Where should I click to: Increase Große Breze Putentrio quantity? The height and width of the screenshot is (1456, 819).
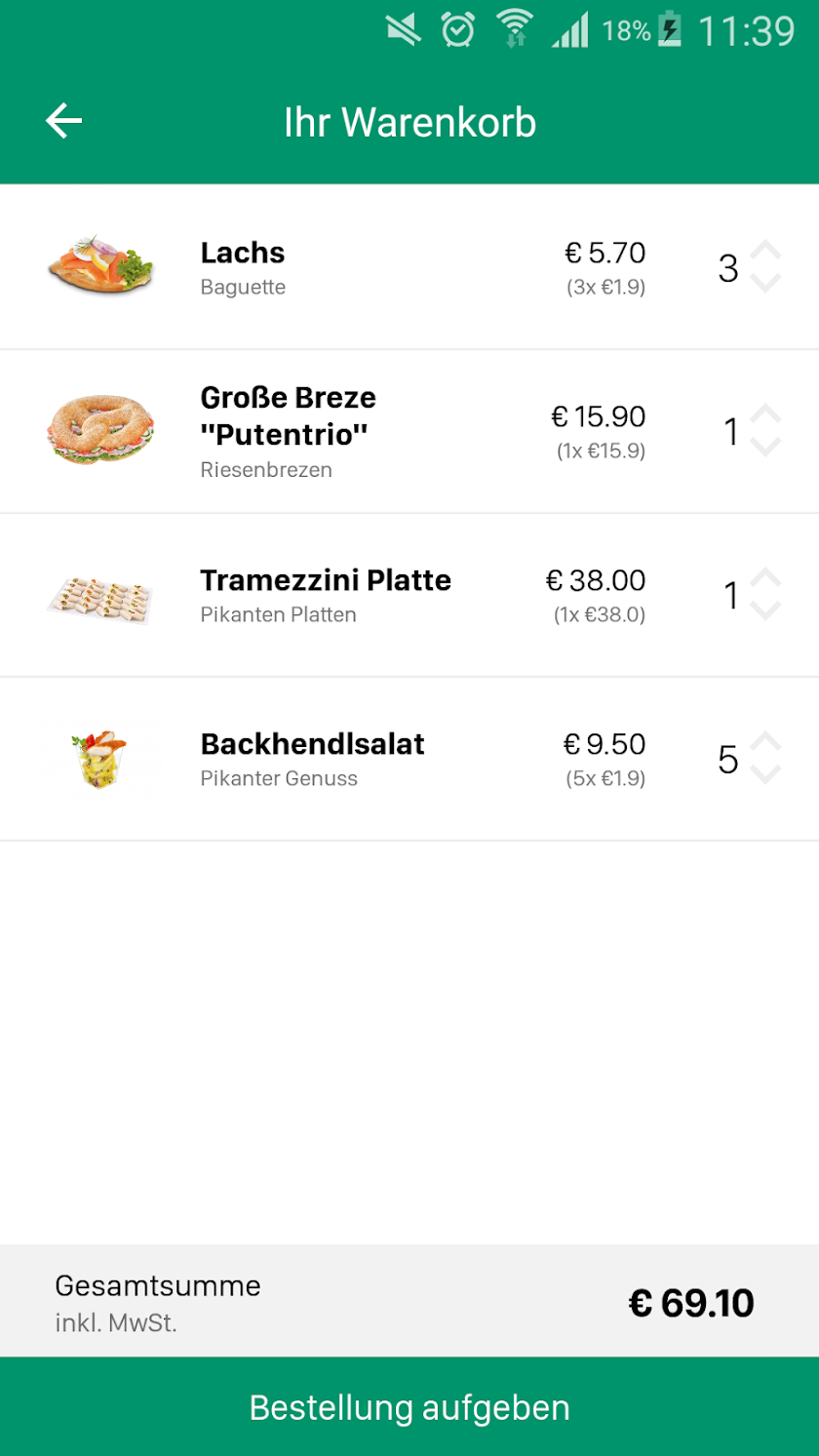[766, 414]
